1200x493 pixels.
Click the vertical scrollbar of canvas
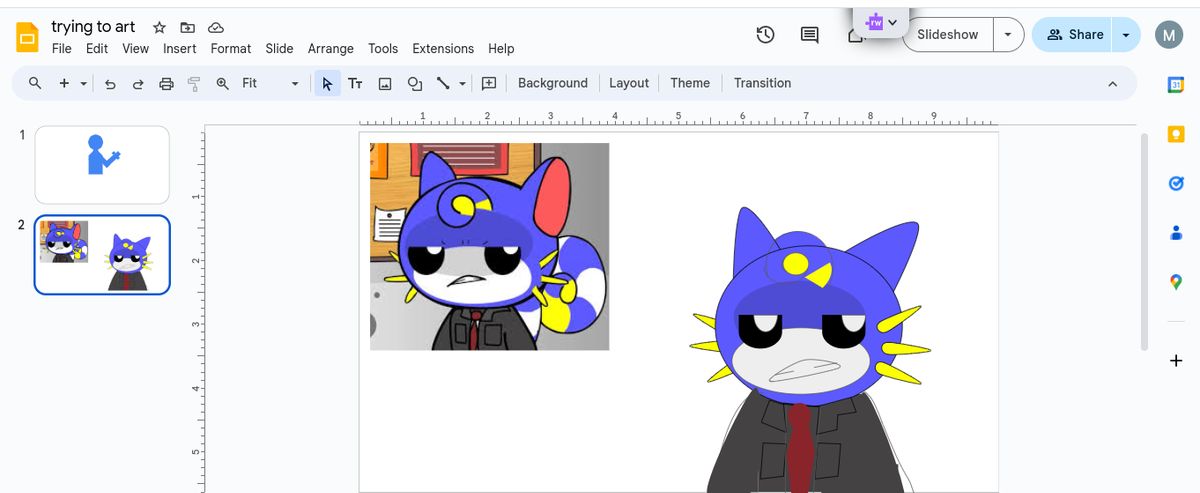pyautogui.click(x=1145, y=240)
